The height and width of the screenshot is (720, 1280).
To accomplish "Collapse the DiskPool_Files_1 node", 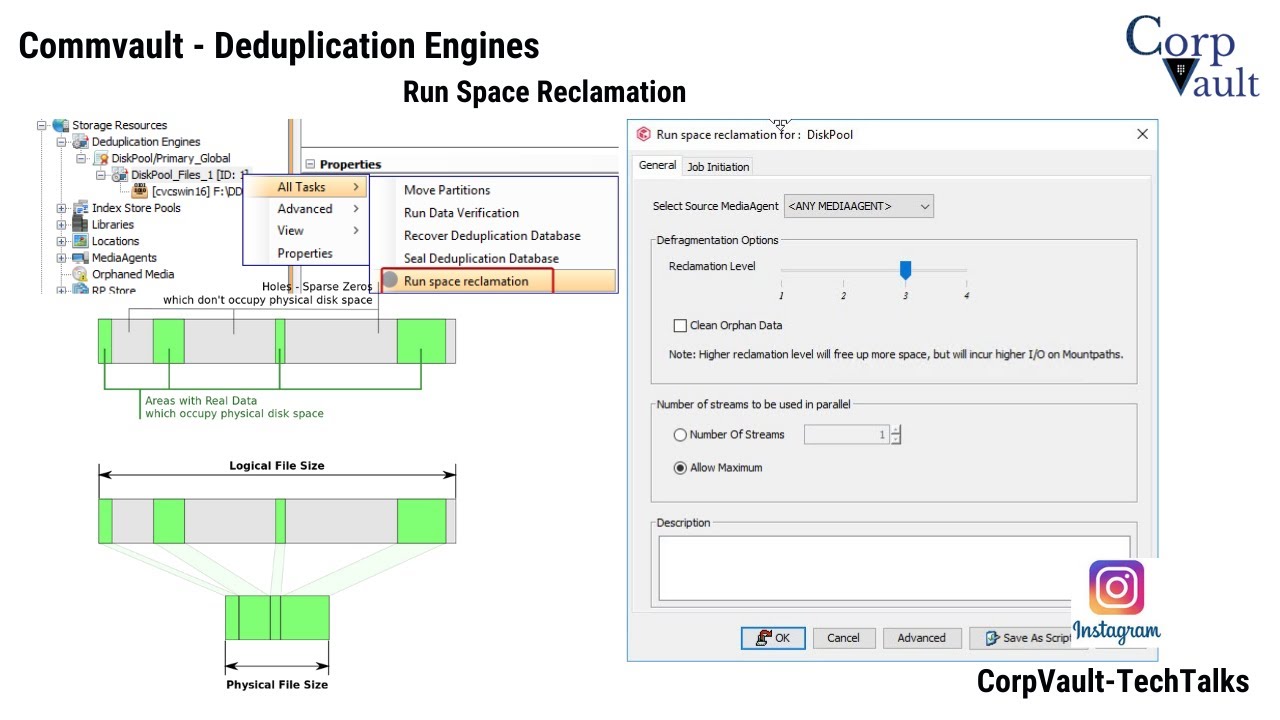I will 101,175.
